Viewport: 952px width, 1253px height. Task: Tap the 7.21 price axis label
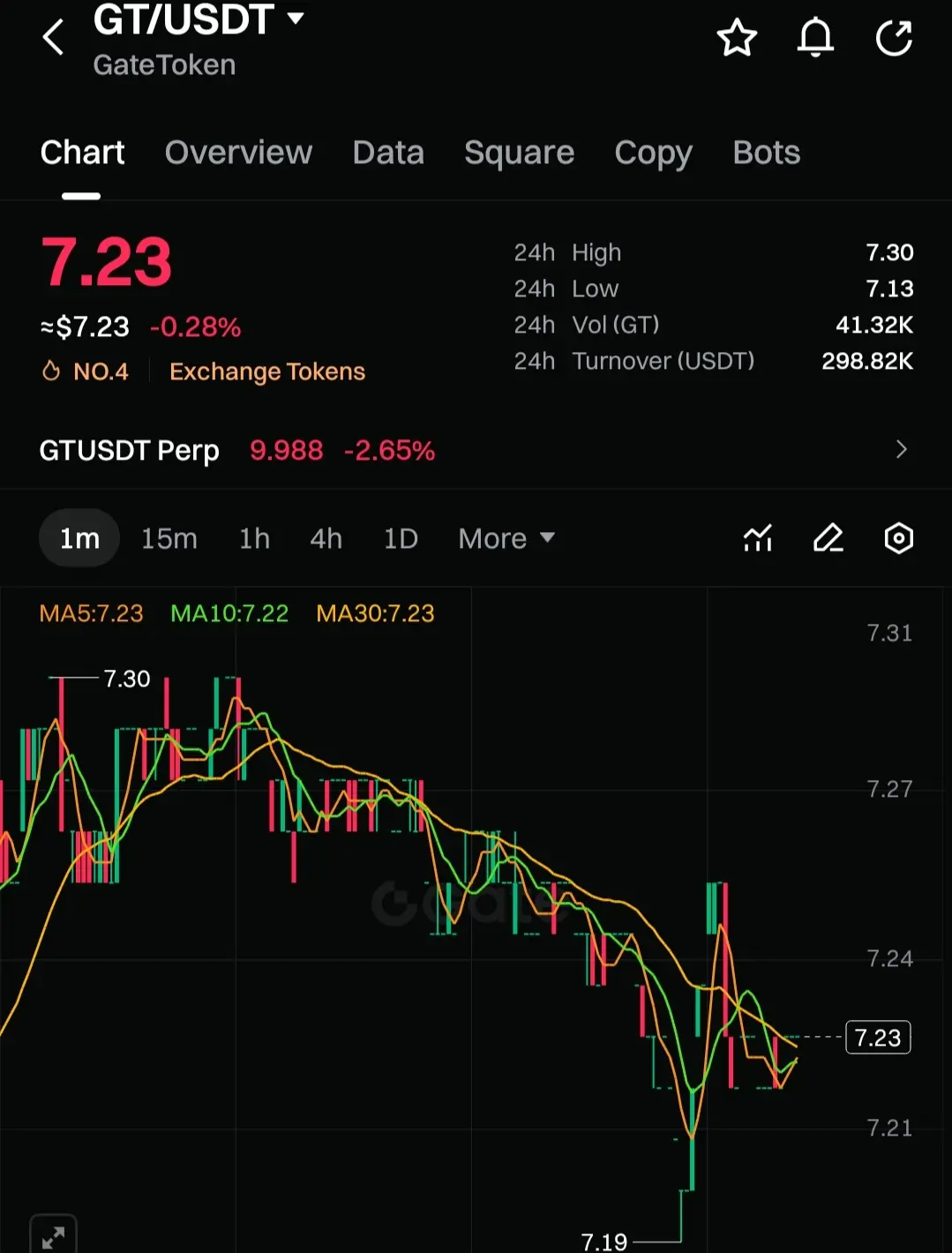pos(889,1128)
